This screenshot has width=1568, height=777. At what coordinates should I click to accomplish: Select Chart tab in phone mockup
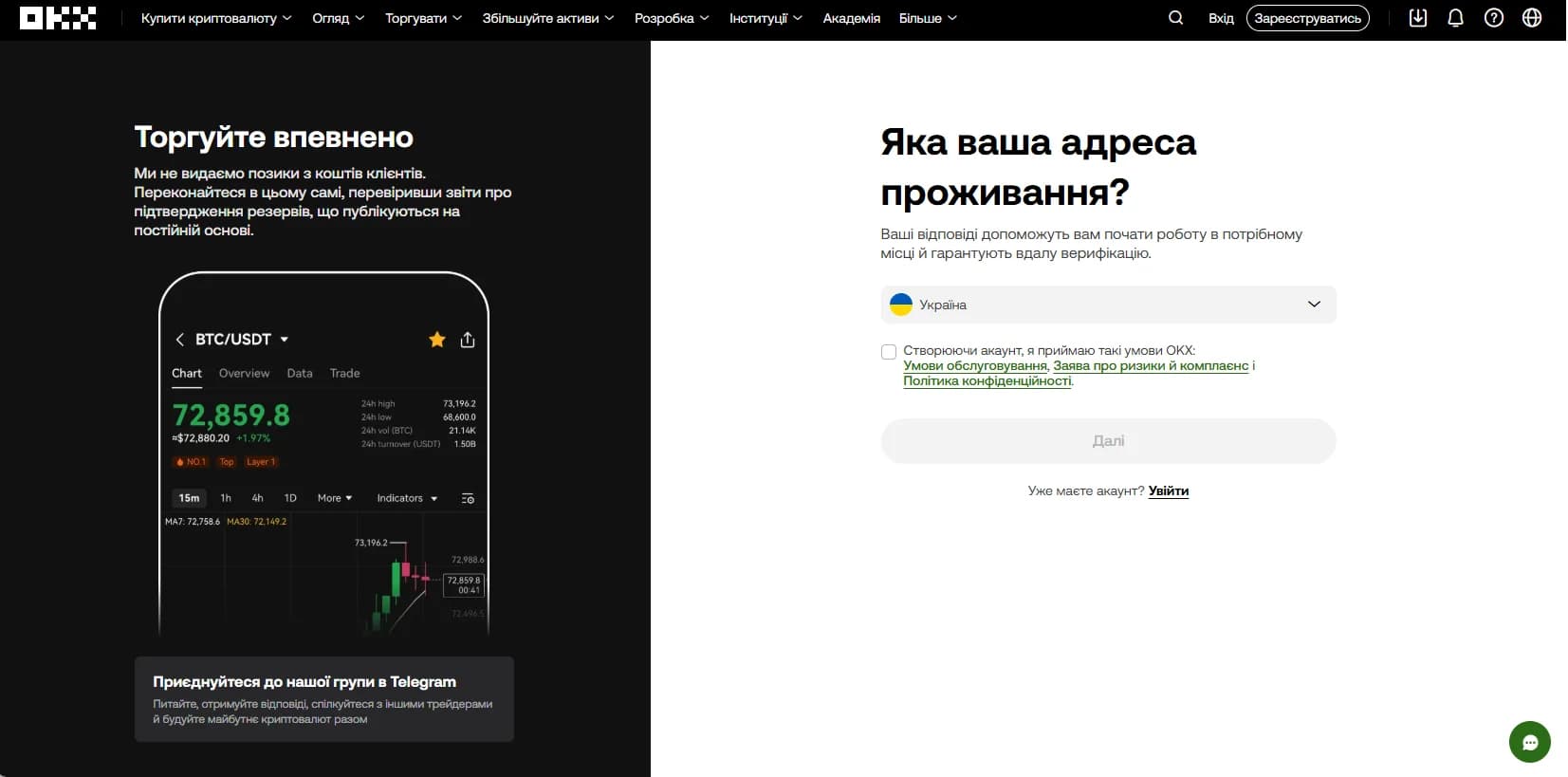coord(187,374)
